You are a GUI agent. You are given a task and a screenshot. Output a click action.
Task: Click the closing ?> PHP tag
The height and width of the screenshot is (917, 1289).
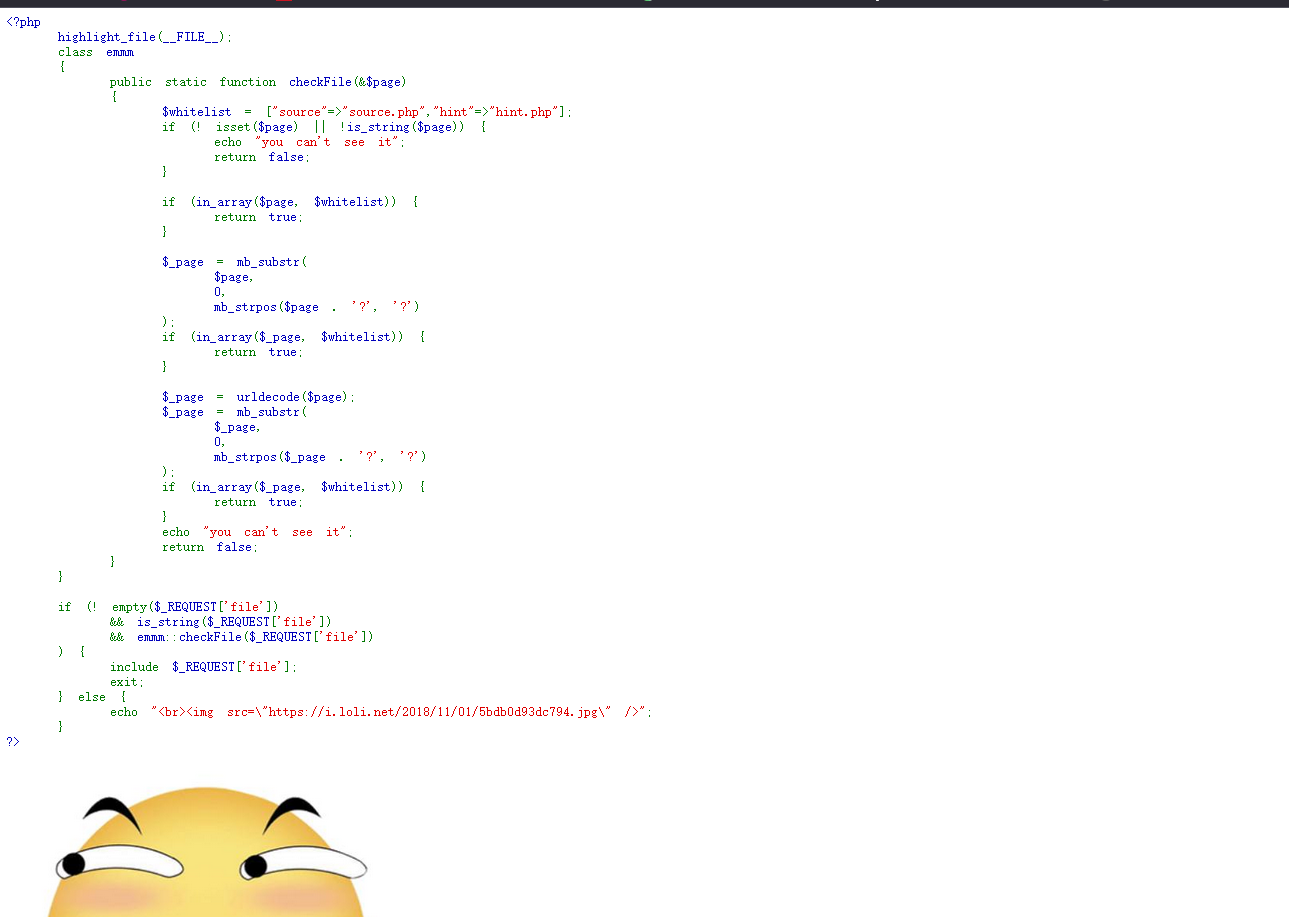coord(13,742)
